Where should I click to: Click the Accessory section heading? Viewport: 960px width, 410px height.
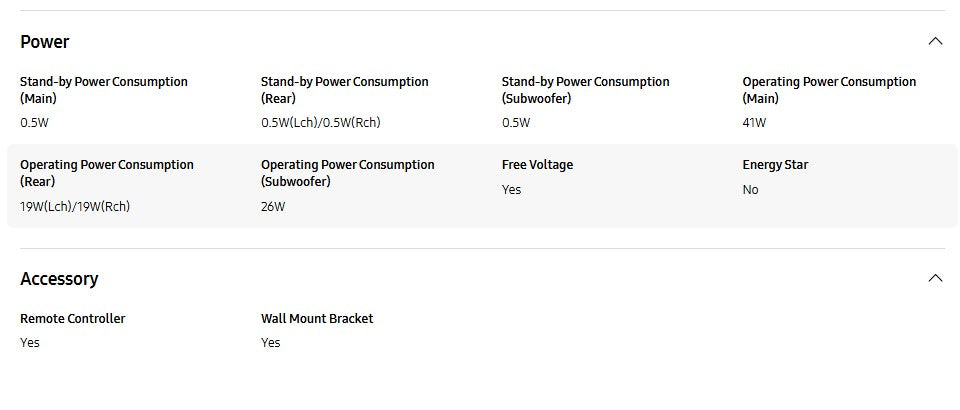59,279
